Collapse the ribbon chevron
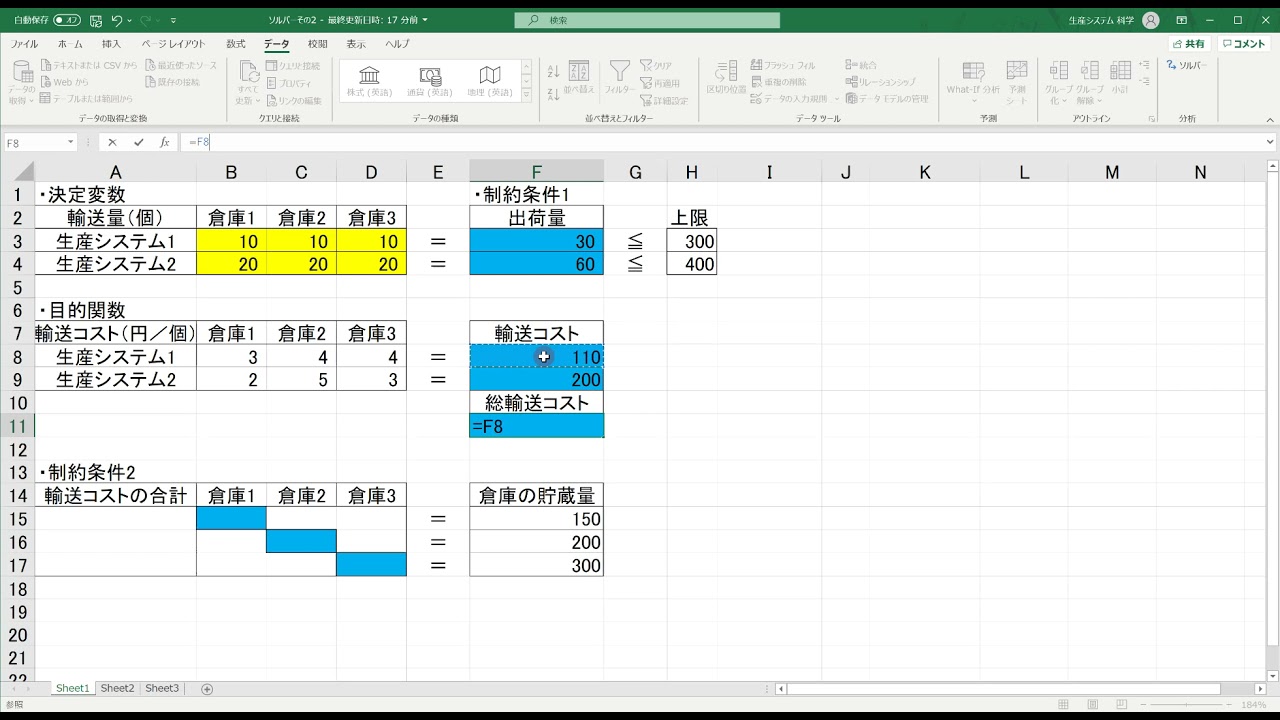Image resolution: width=1280 pixels, height=720 pixels. [x=1268, y=118]
